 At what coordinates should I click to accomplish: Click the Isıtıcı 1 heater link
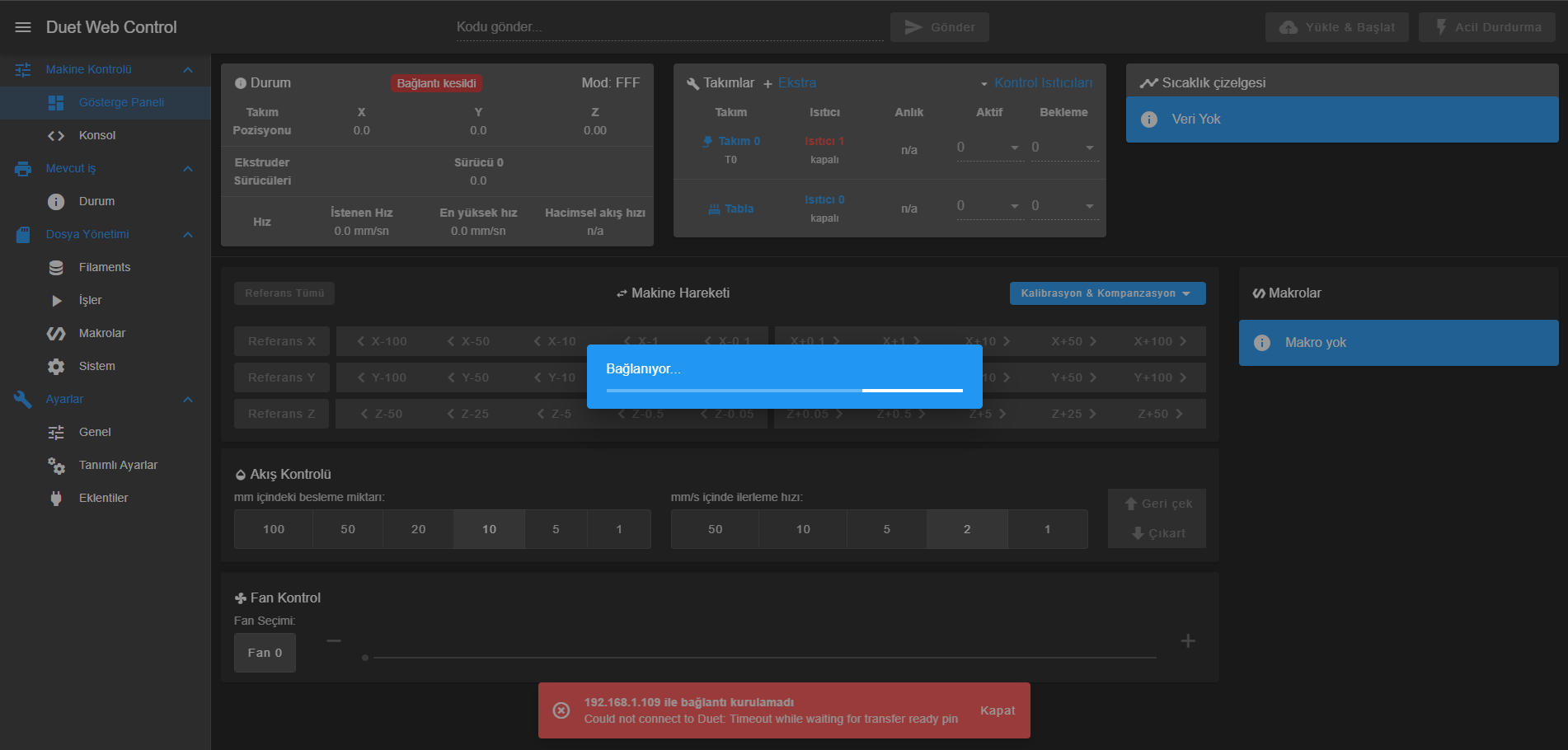coord(824,142)
